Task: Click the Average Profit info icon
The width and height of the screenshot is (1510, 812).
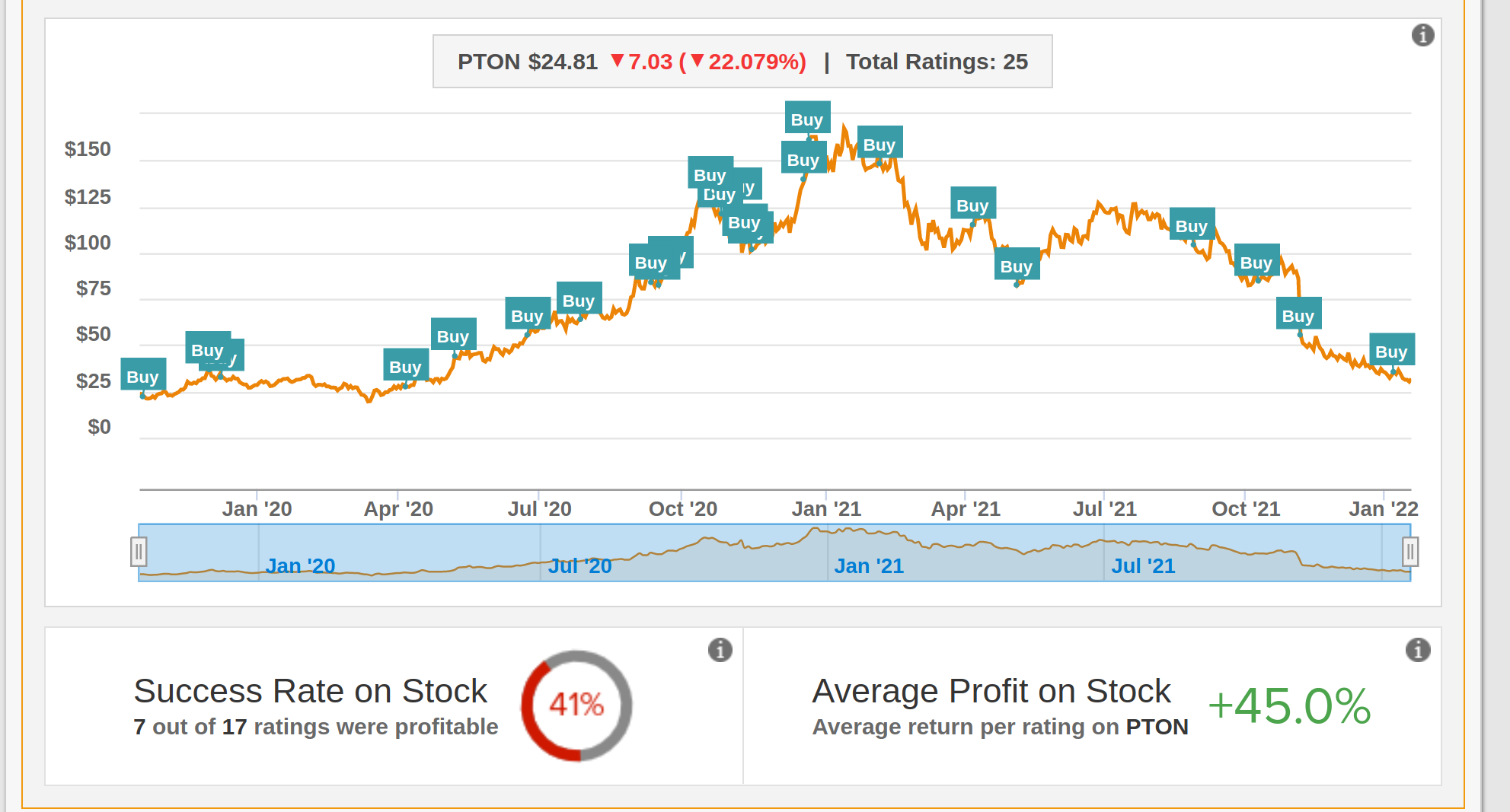Action: coord(1417,650)
